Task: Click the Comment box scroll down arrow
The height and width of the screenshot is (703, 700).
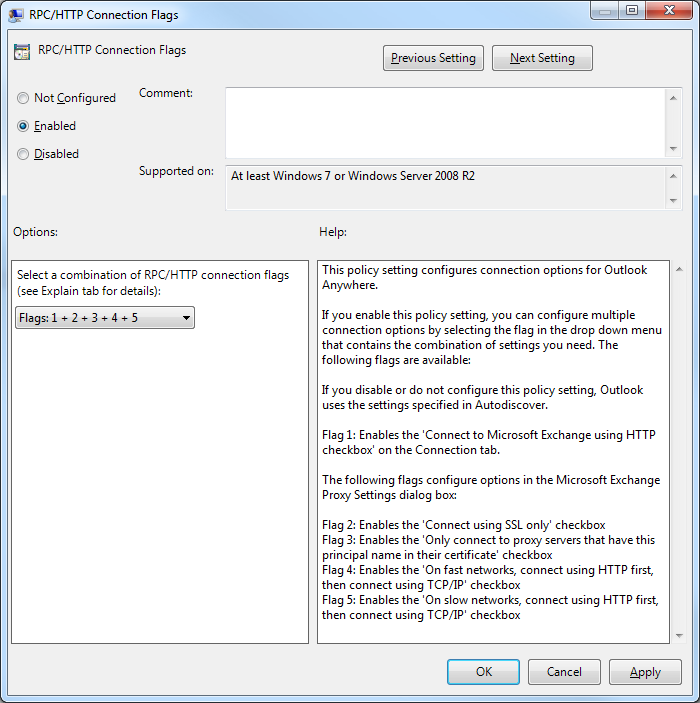Action: pyautogui.click(x=673, y=149)
